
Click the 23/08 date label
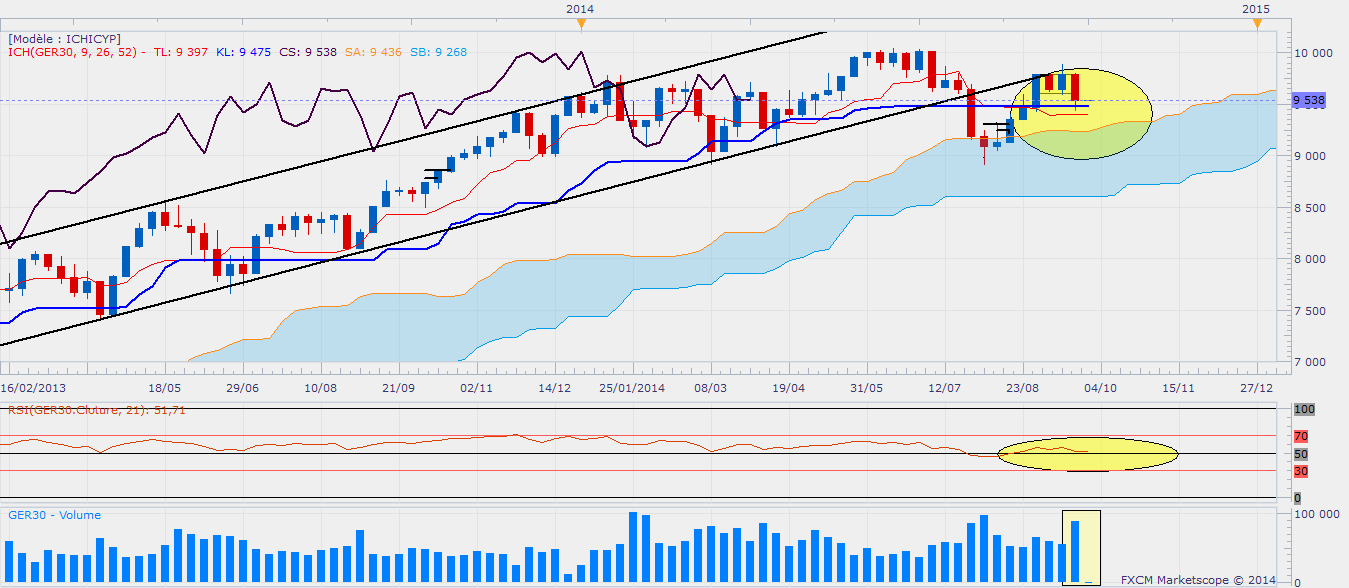click(1022, 386)
